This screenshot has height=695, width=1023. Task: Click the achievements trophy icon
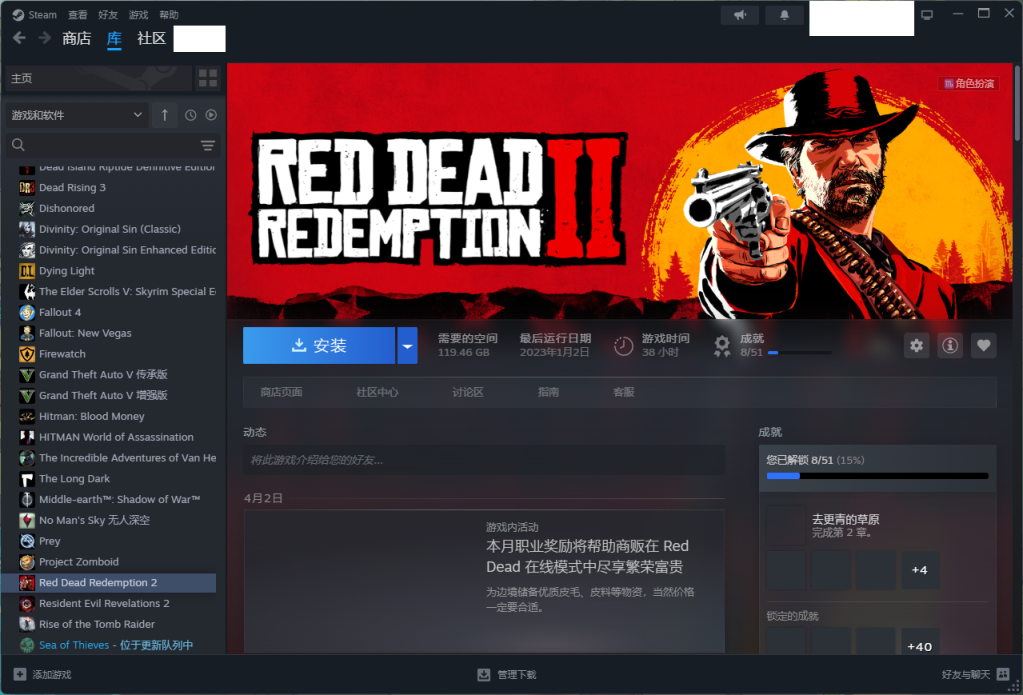tap(722, 346)
